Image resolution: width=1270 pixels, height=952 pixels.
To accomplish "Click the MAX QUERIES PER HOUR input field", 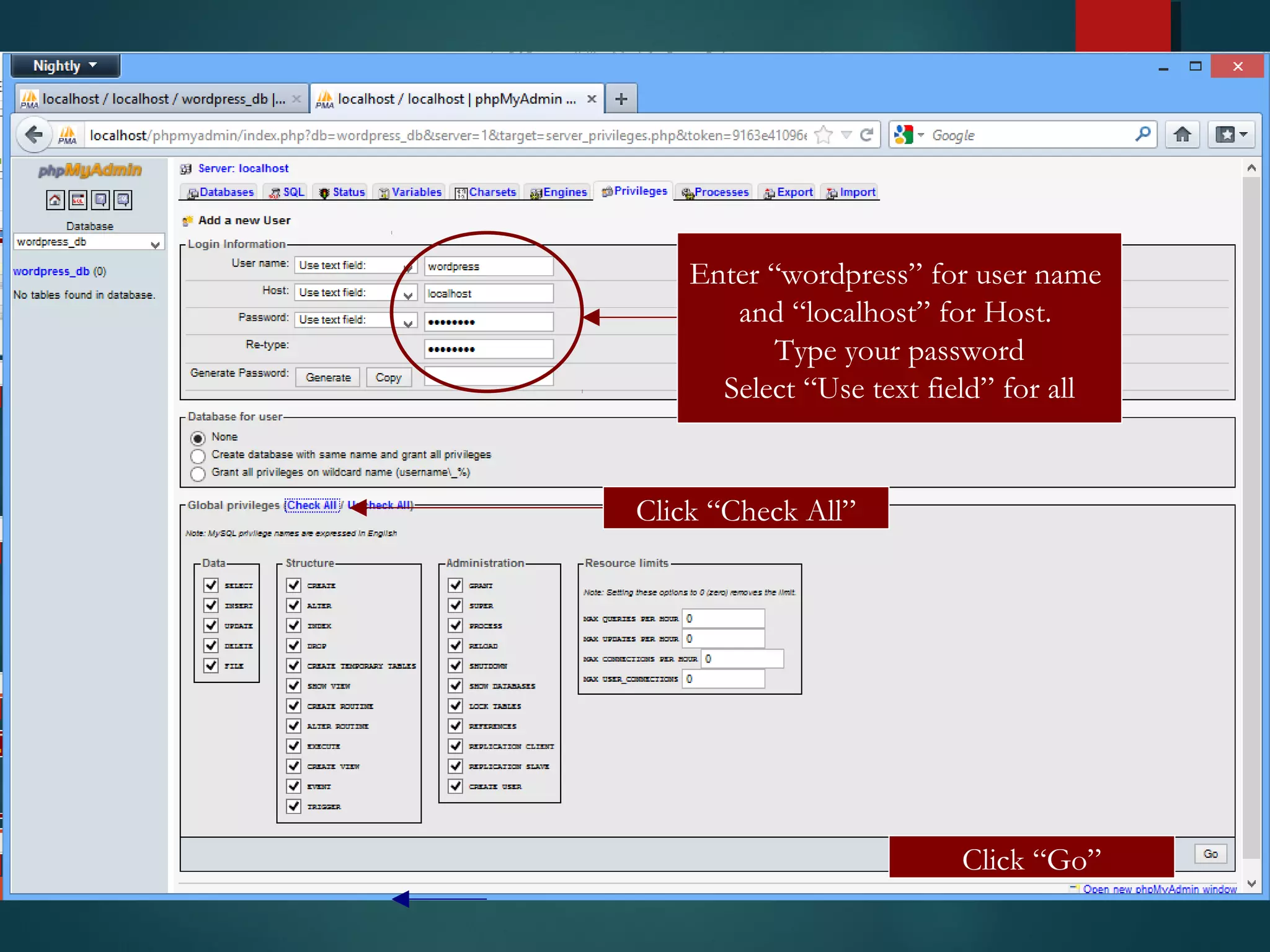I will coord(723,619).
